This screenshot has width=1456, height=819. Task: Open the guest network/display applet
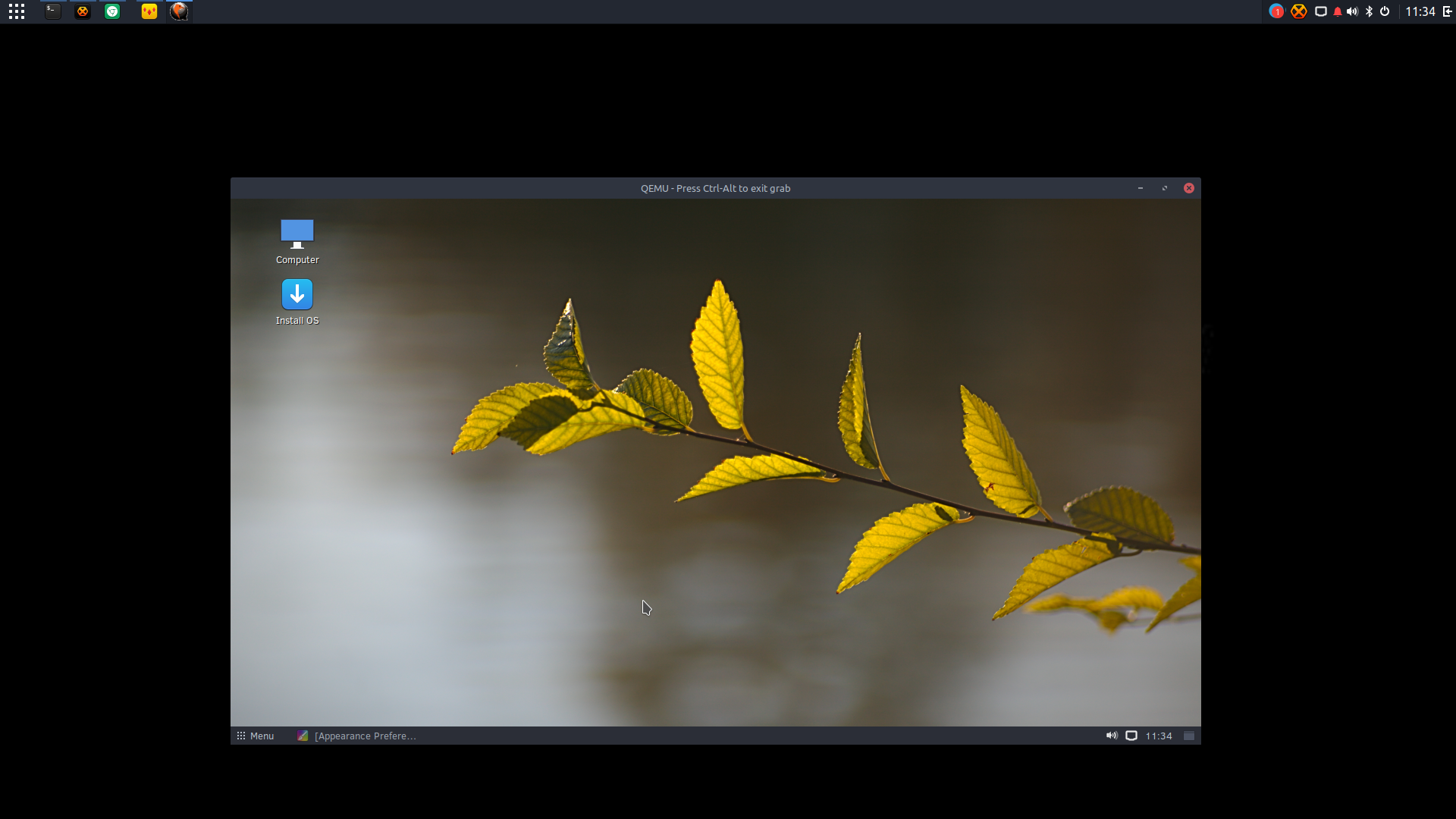coord(1131,736)
